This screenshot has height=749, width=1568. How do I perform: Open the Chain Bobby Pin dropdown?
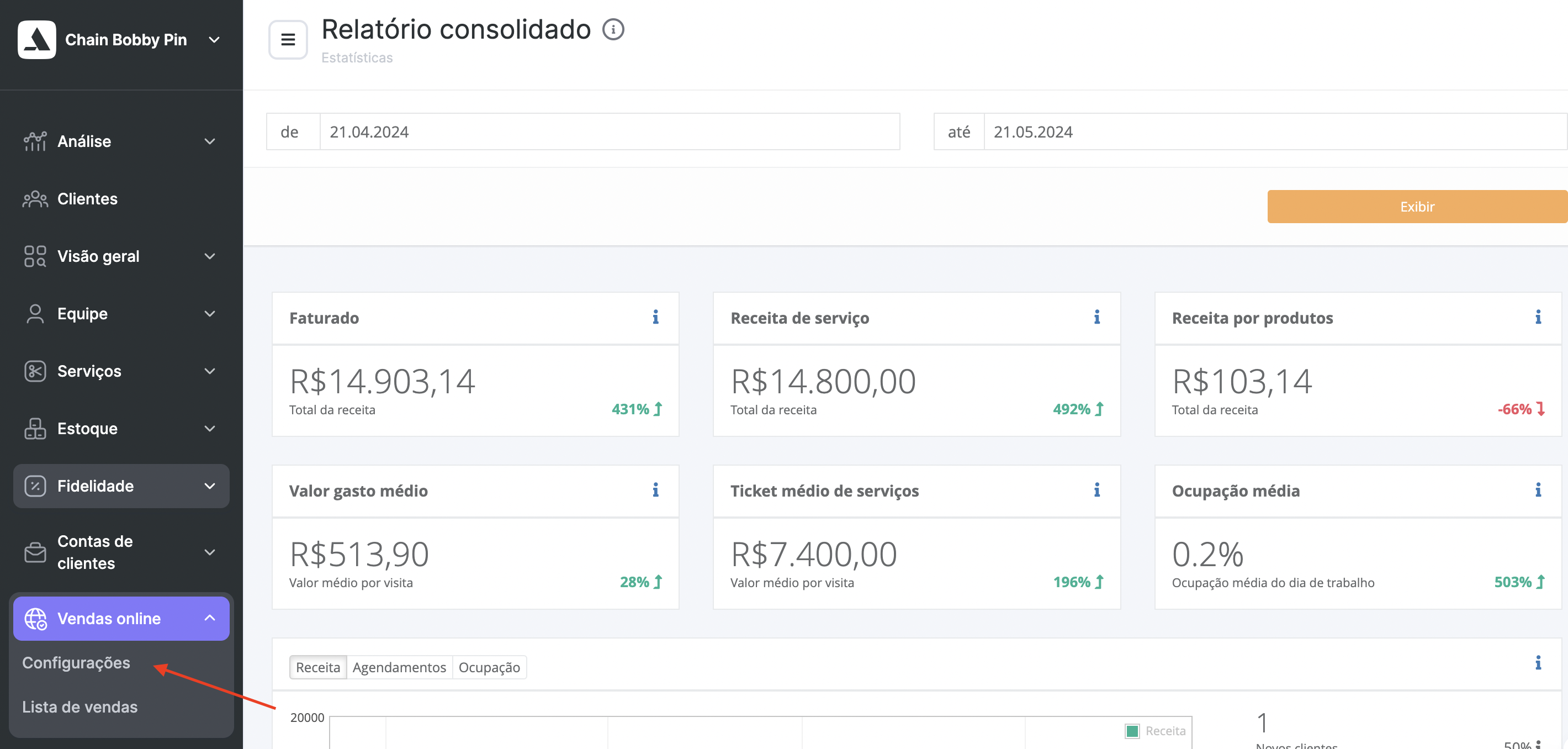214,40
